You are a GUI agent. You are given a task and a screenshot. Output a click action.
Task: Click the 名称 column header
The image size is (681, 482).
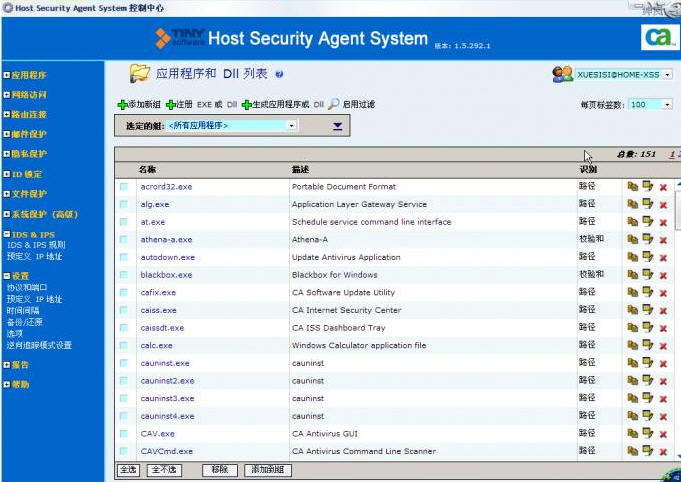[147, 169]
